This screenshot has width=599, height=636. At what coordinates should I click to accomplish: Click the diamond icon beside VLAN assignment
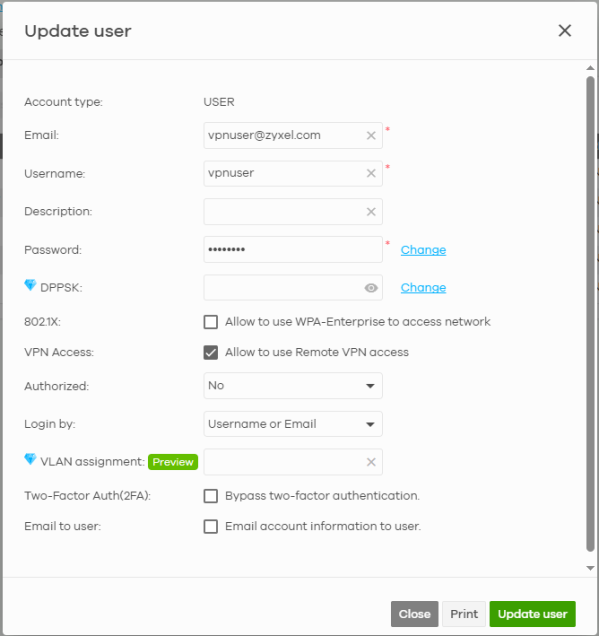[30, 459]
